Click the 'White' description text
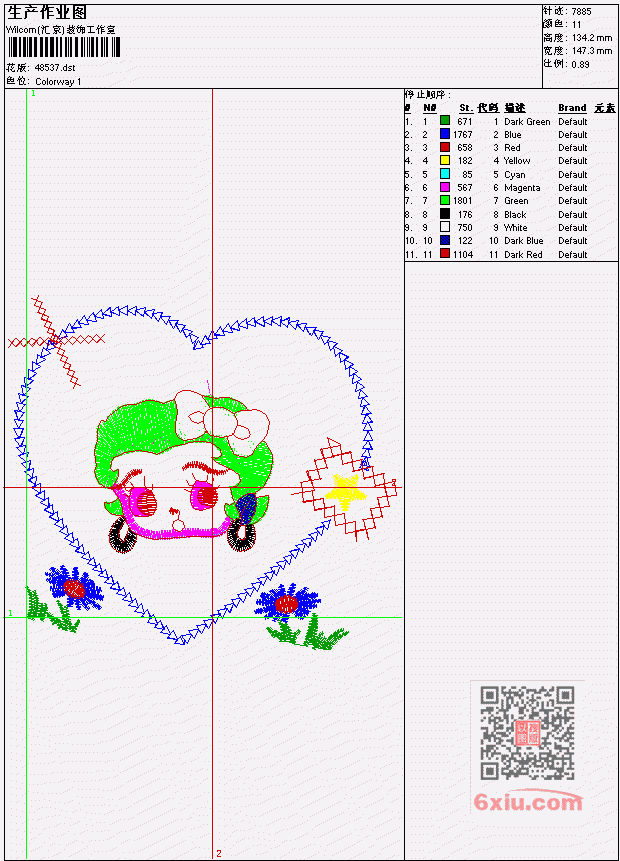This screenshot has height=861, width=620. (515, 228)
